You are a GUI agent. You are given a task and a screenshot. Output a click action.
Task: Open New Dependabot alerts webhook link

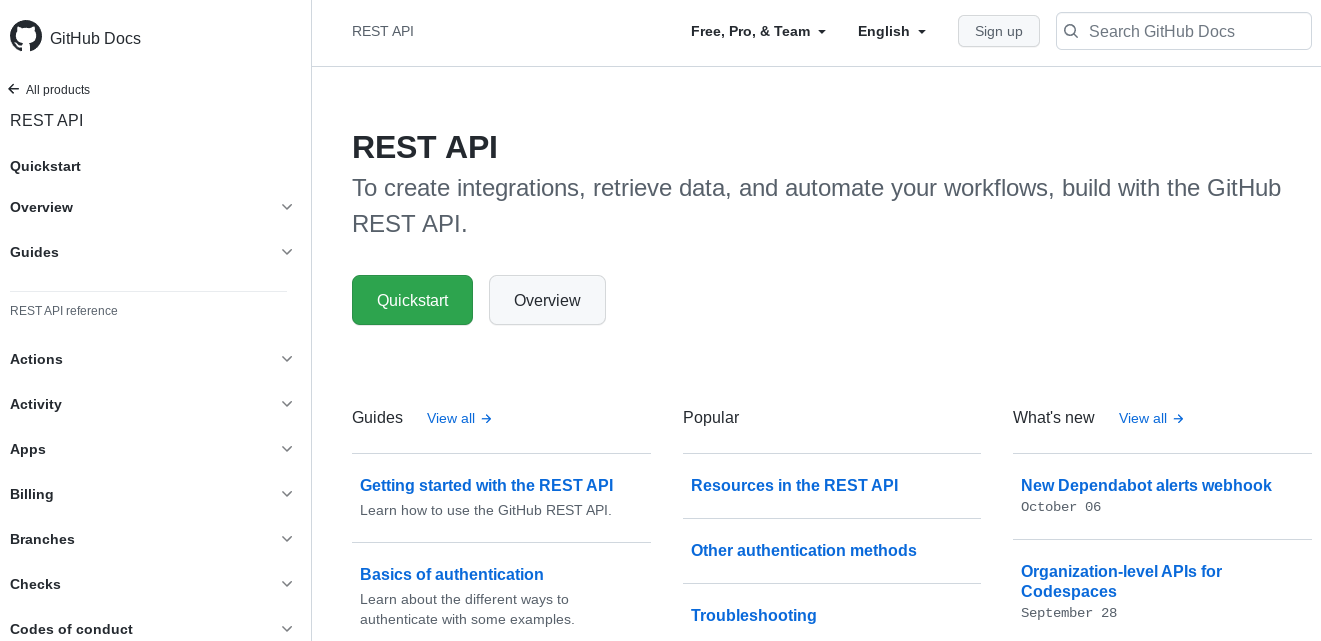click(1146, 485)
